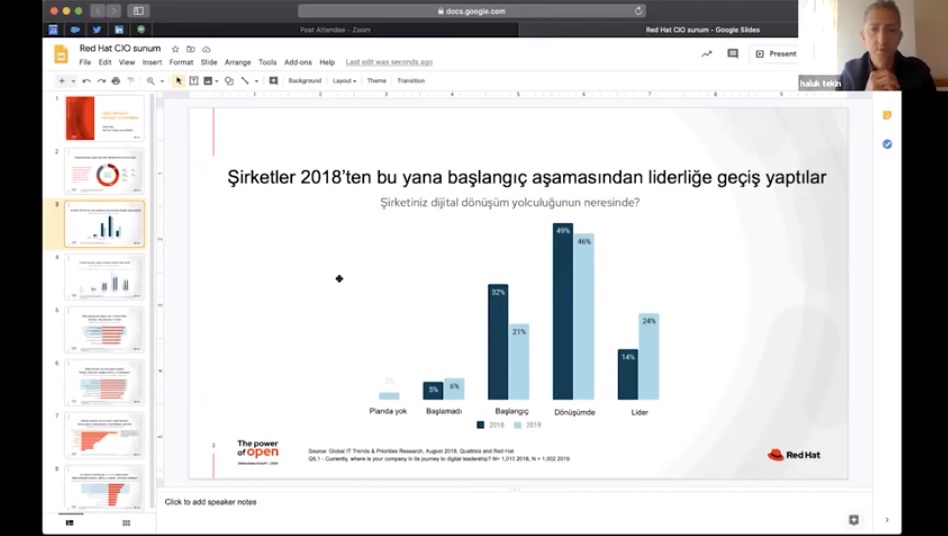948x536 pixels.
Task: Open the Insert menu
Action: click(152, 62)
